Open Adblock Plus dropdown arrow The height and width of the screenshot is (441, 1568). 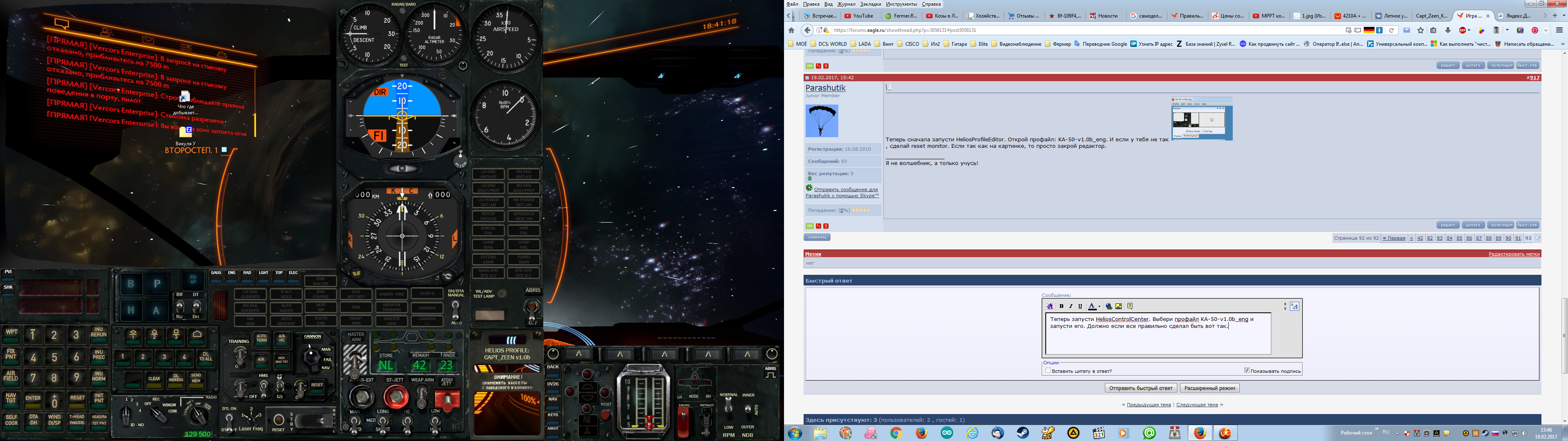pyautogui.click(x=1469, y=30)
